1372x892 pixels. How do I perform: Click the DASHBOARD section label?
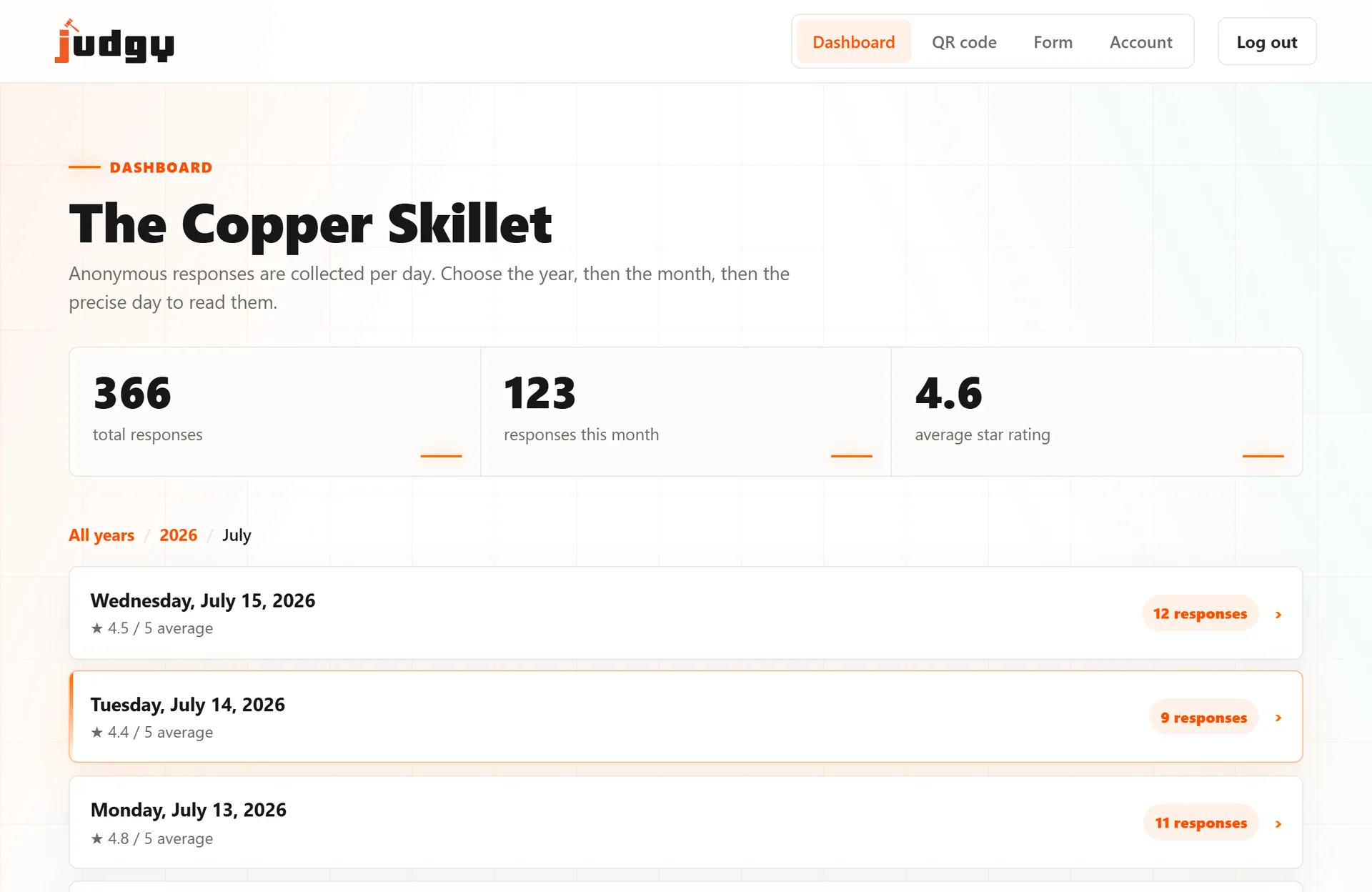(161, 167)
